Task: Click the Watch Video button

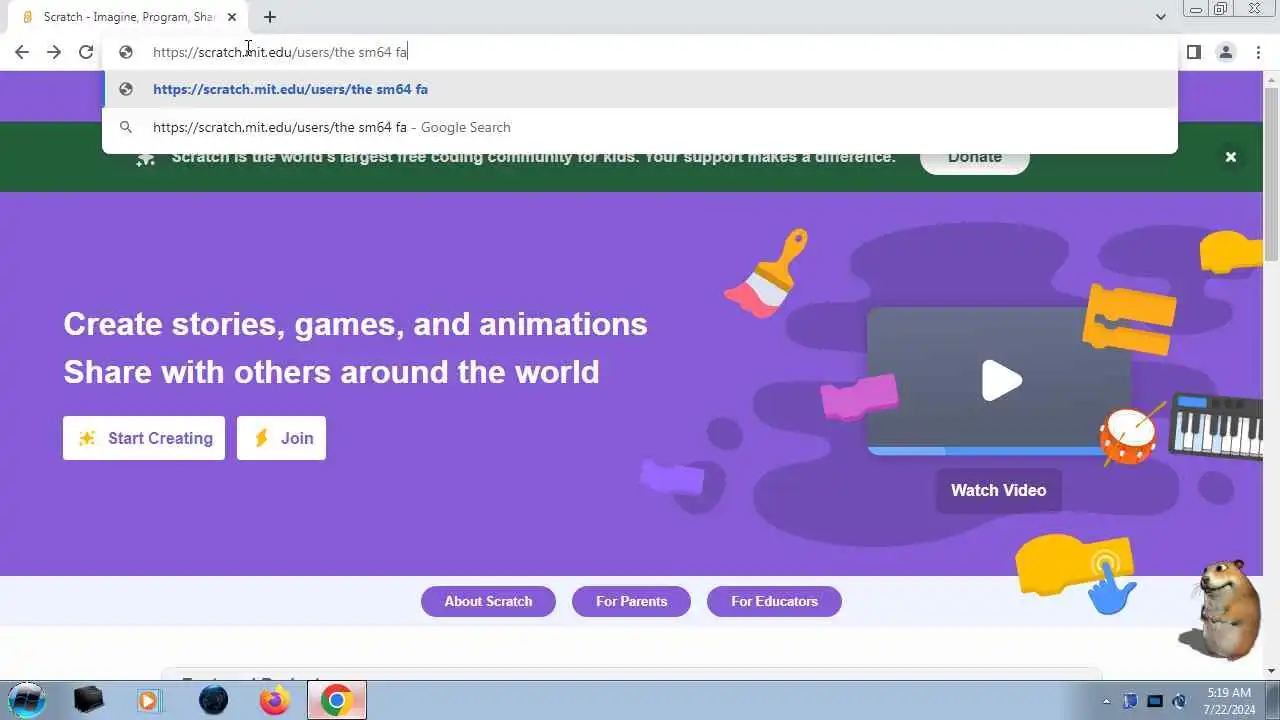Action: pyautogui.click(x=998, y=490)
